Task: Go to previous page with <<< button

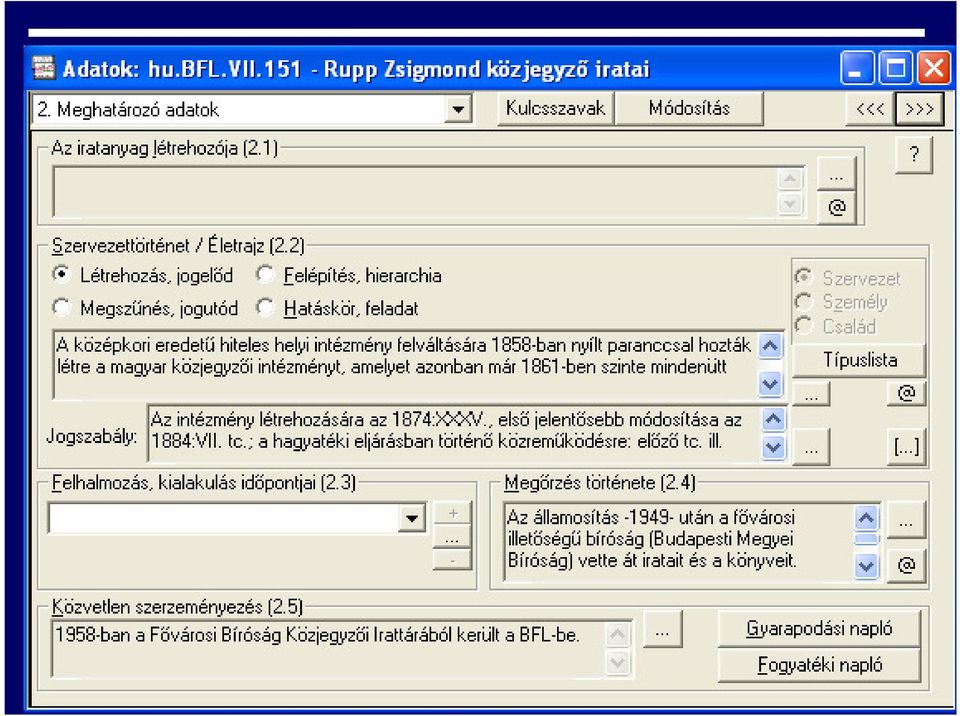Action: coord(870,109)
